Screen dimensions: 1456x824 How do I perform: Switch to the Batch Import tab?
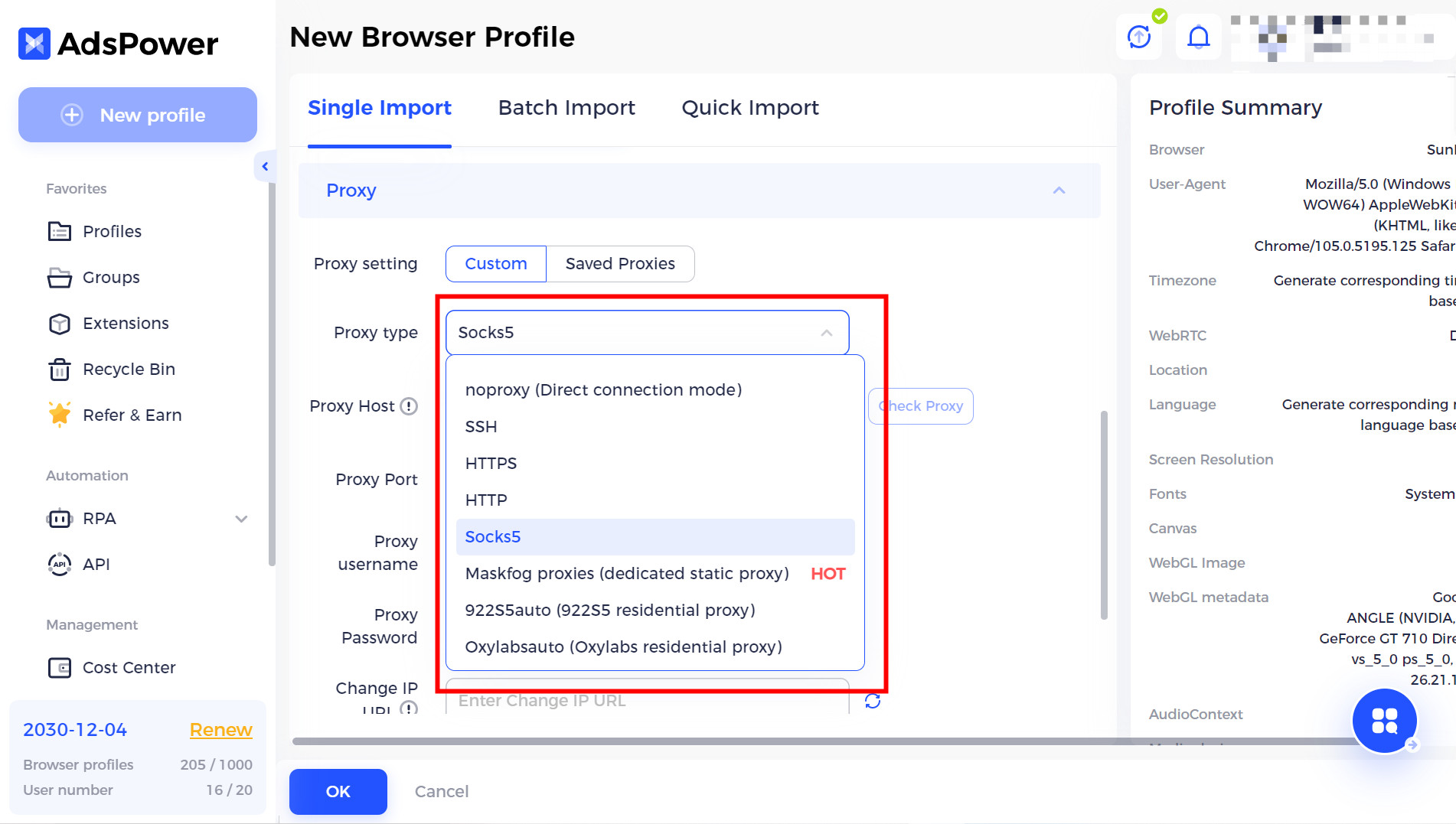pos(566,108)
